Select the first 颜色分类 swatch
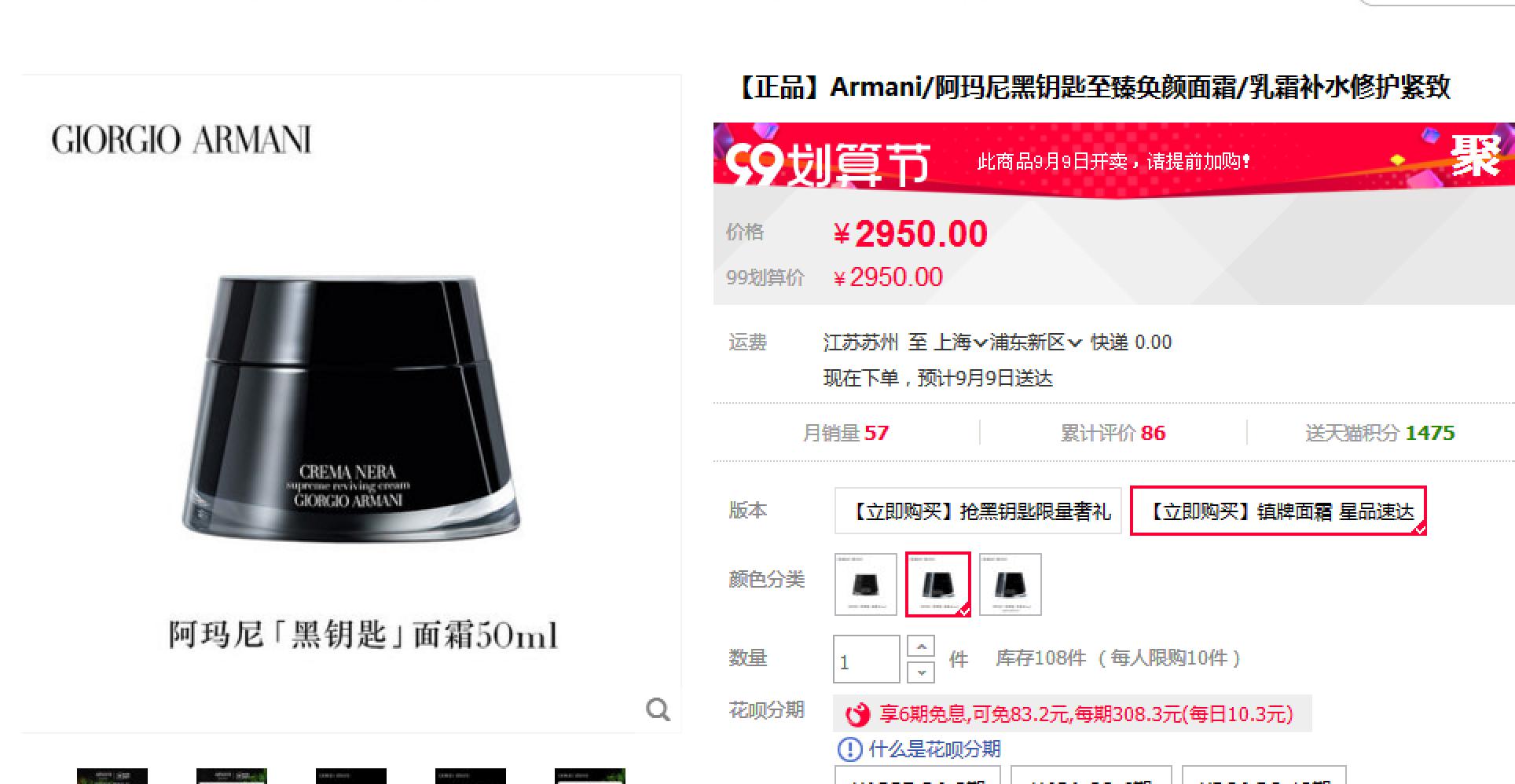This screenshot has width=1515, height=784. pos(865,584)
